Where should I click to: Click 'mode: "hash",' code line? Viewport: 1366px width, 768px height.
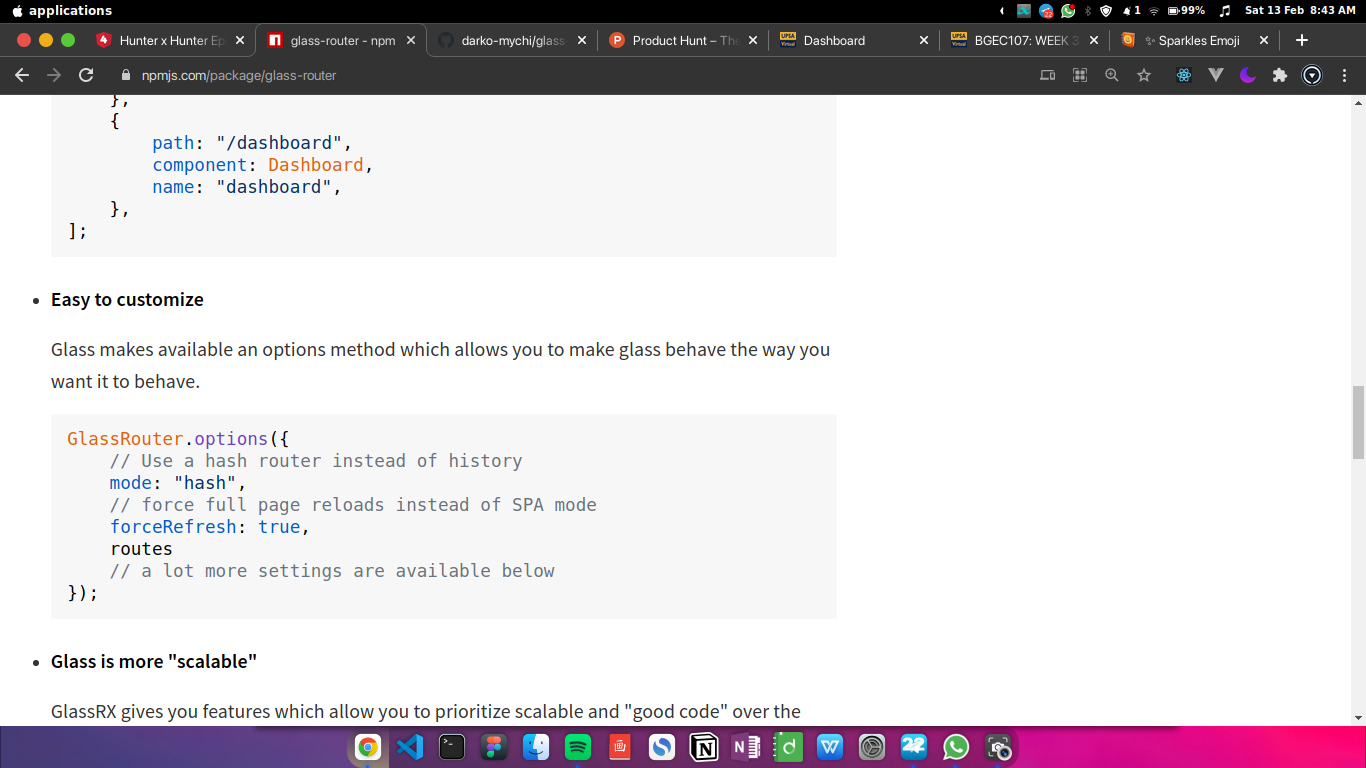pos(178,483)
